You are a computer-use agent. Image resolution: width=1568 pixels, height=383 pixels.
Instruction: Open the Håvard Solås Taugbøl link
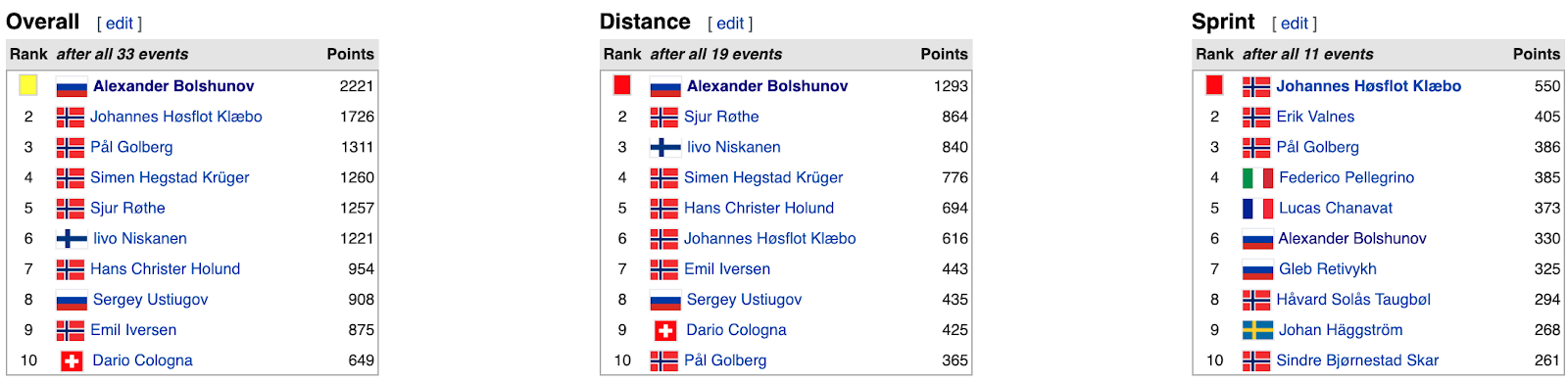(x=1353, y=300)
